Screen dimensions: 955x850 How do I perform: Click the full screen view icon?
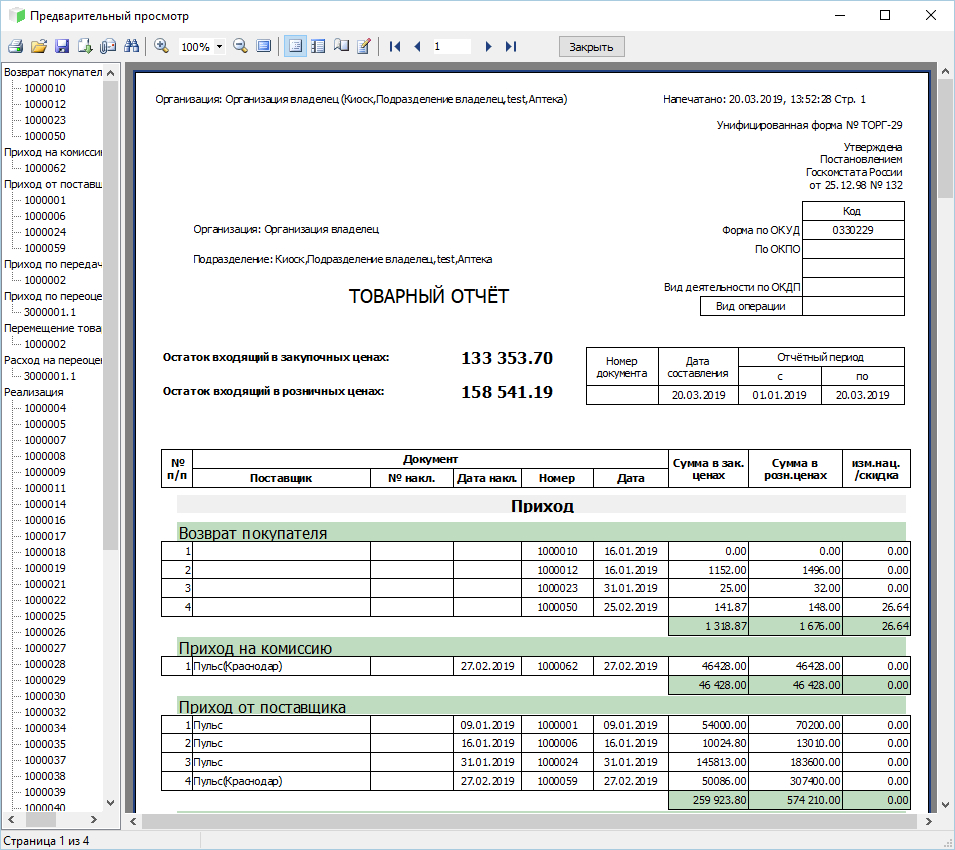coord(263,46)
